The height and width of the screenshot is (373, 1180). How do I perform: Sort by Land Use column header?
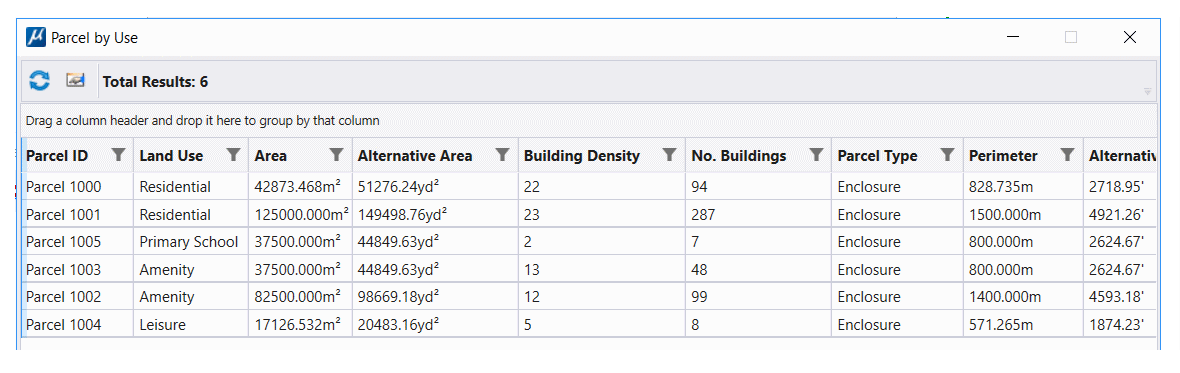point(171,156)
